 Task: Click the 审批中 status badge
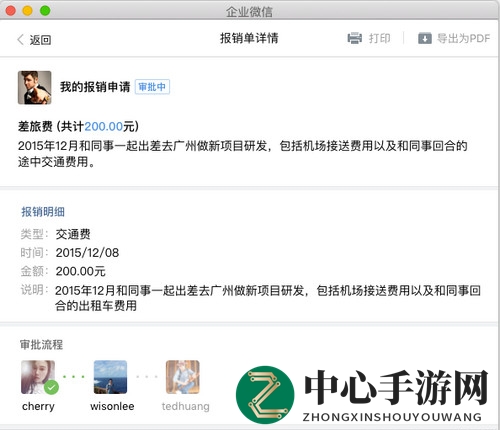point(152,87)
